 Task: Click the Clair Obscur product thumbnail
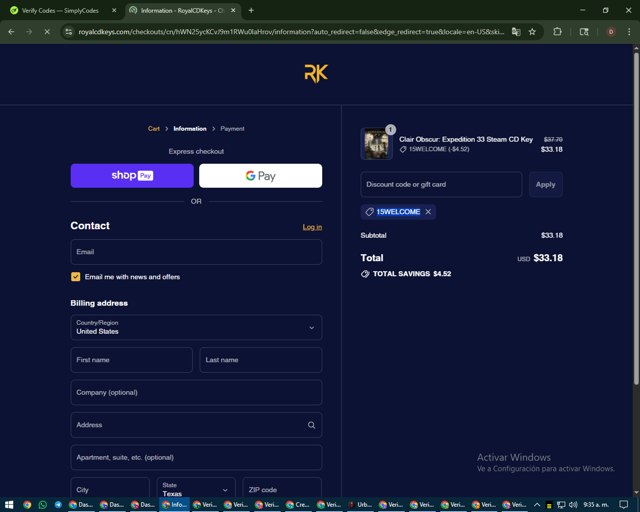point(376,144)
